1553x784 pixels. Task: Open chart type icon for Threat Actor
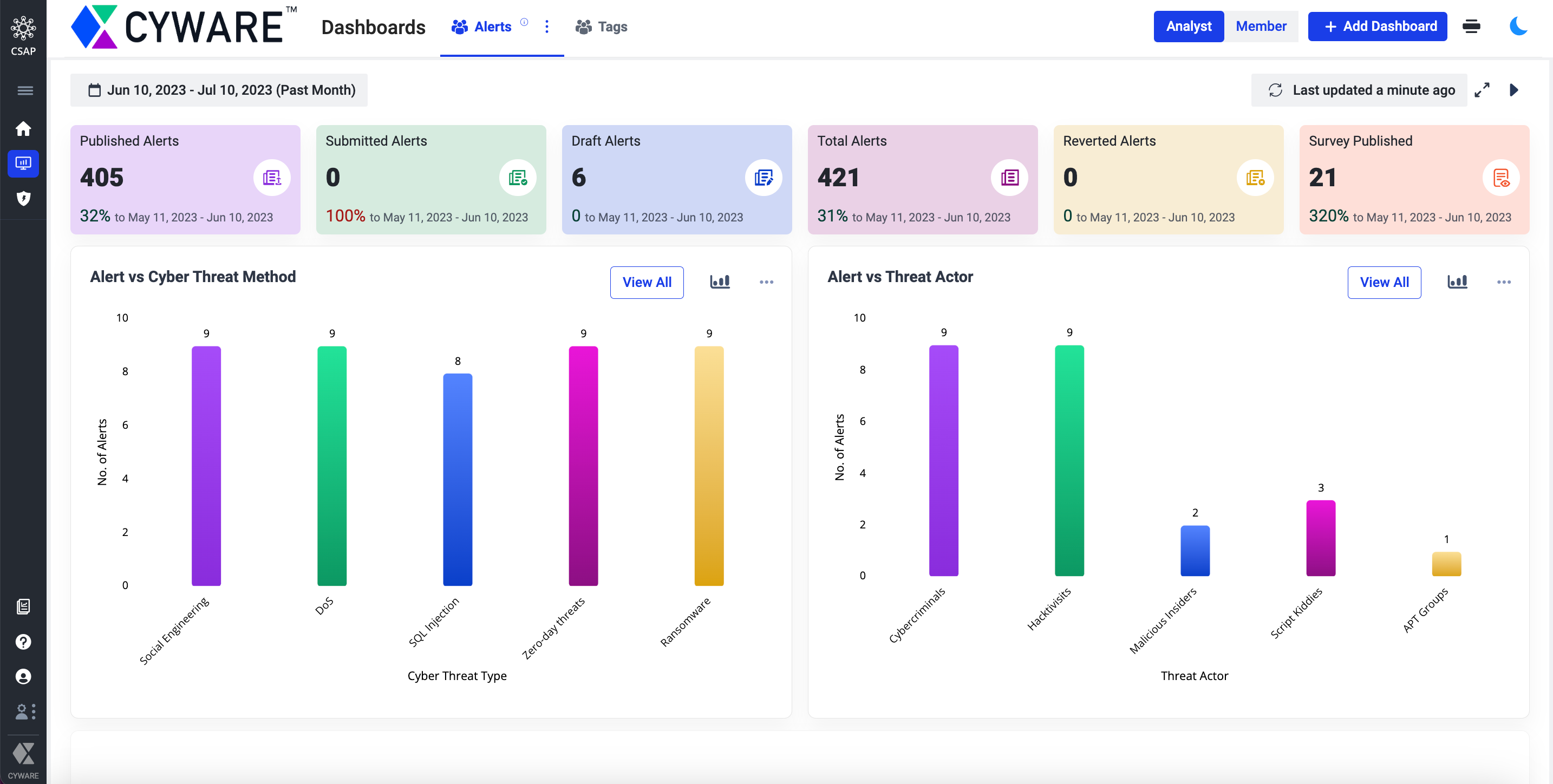pos(1457,282)
